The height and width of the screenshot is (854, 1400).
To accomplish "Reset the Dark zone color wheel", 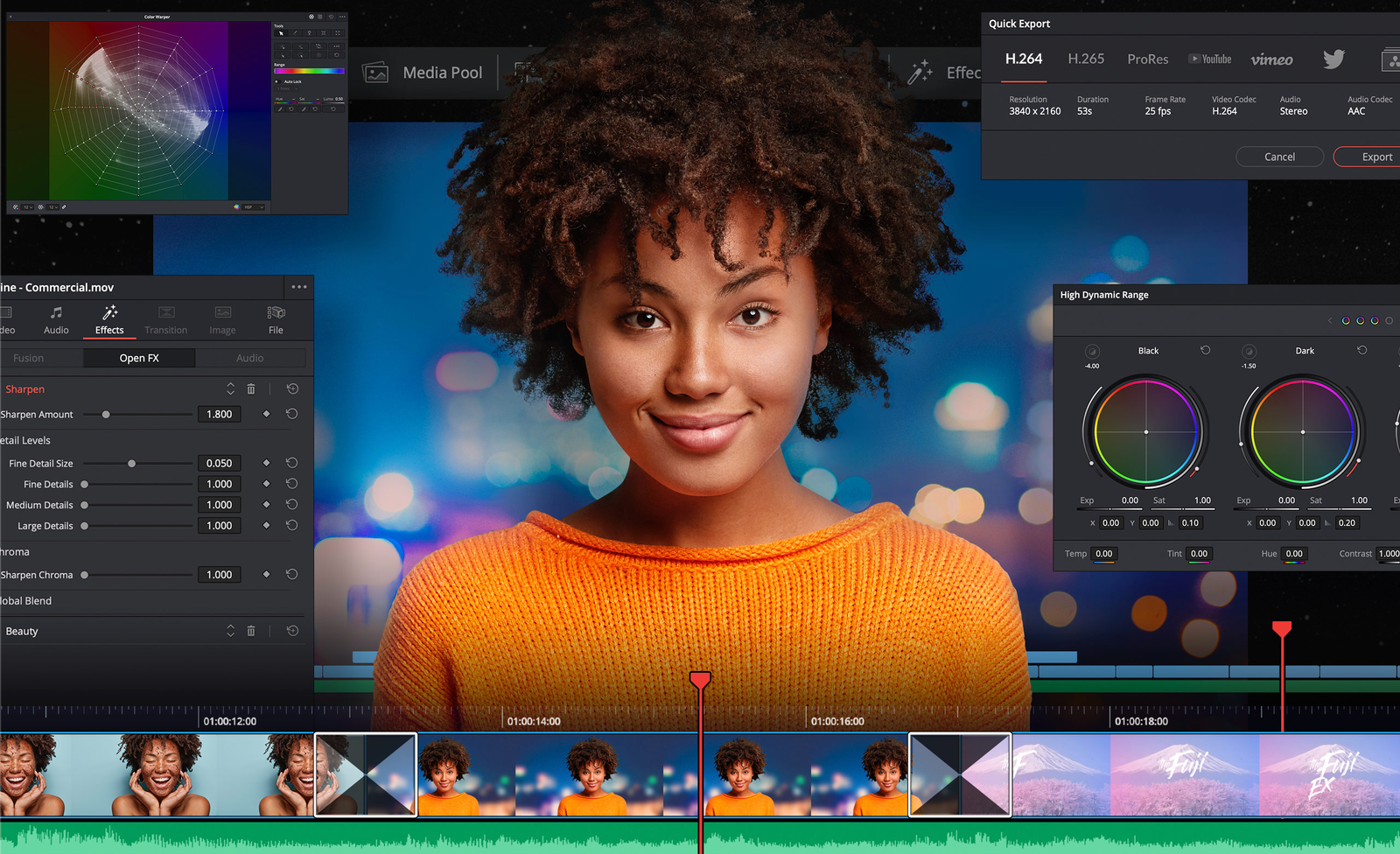I will (x=1361, y=350).
